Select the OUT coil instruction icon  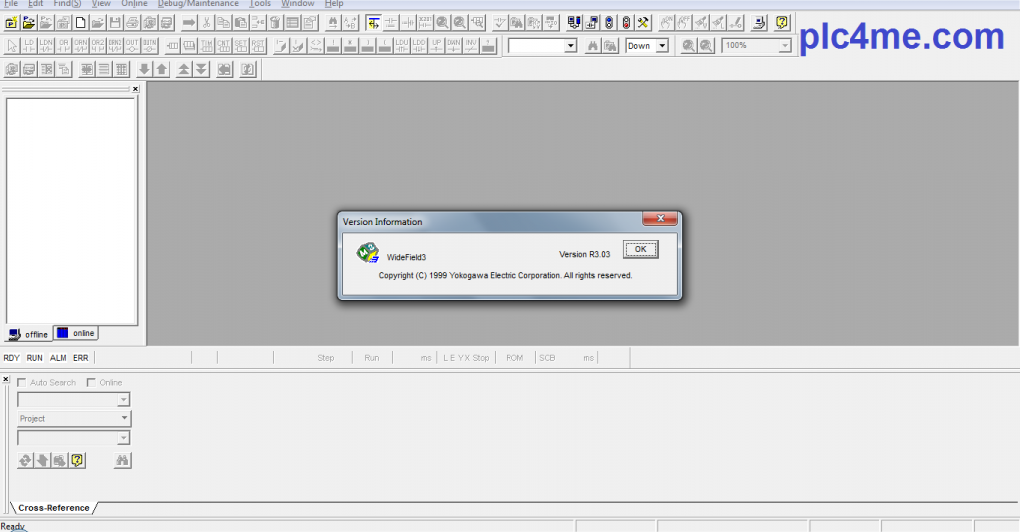click(132, 46)
